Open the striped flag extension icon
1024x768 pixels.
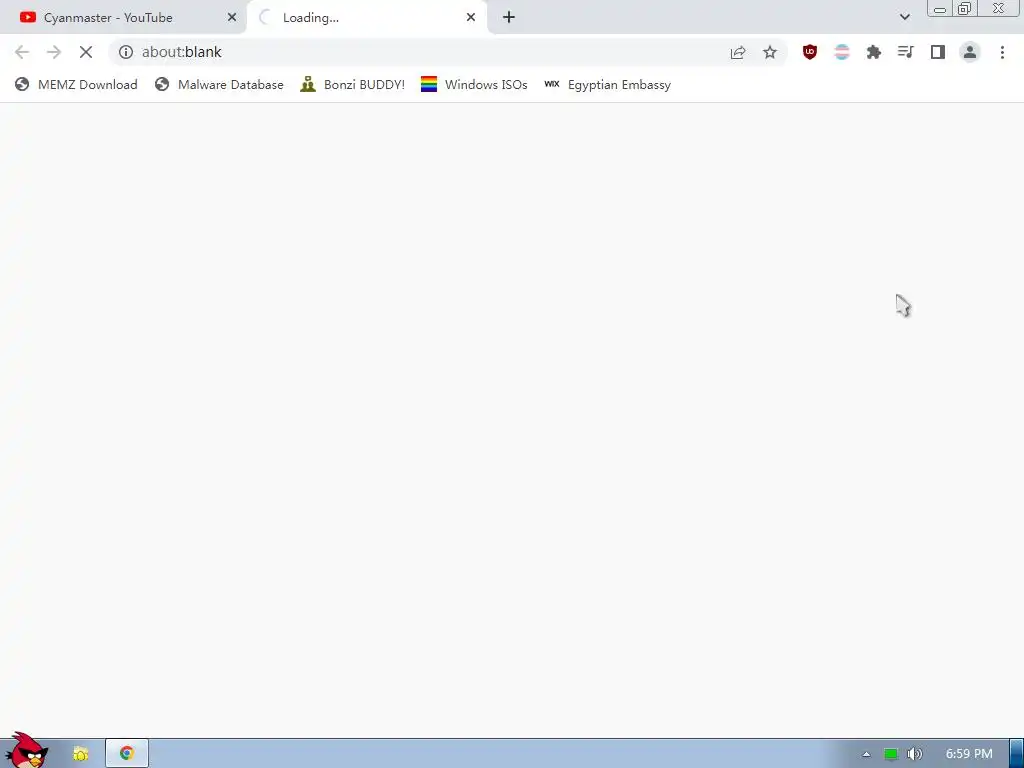coord(842,52)
